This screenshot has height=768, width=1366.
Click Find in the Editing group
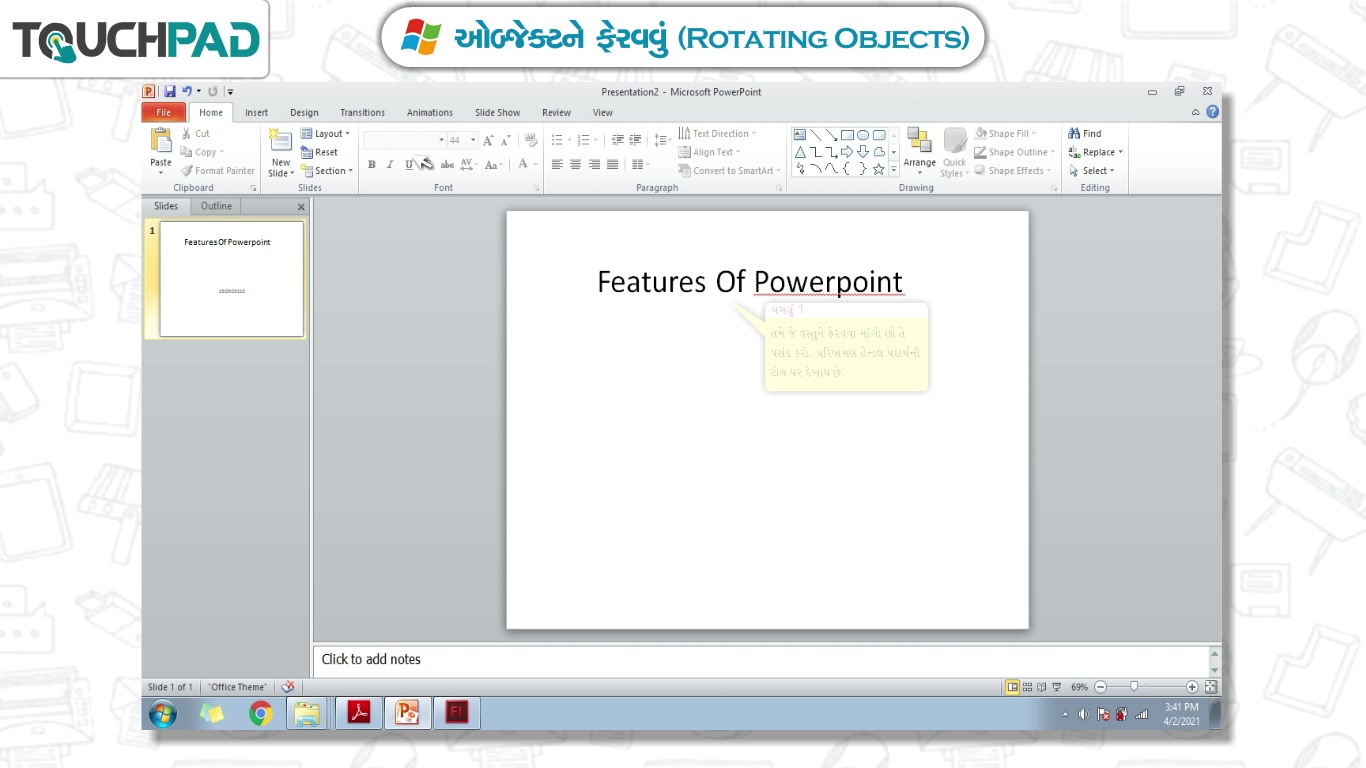pyautogui.click(x=1085, y=133)
